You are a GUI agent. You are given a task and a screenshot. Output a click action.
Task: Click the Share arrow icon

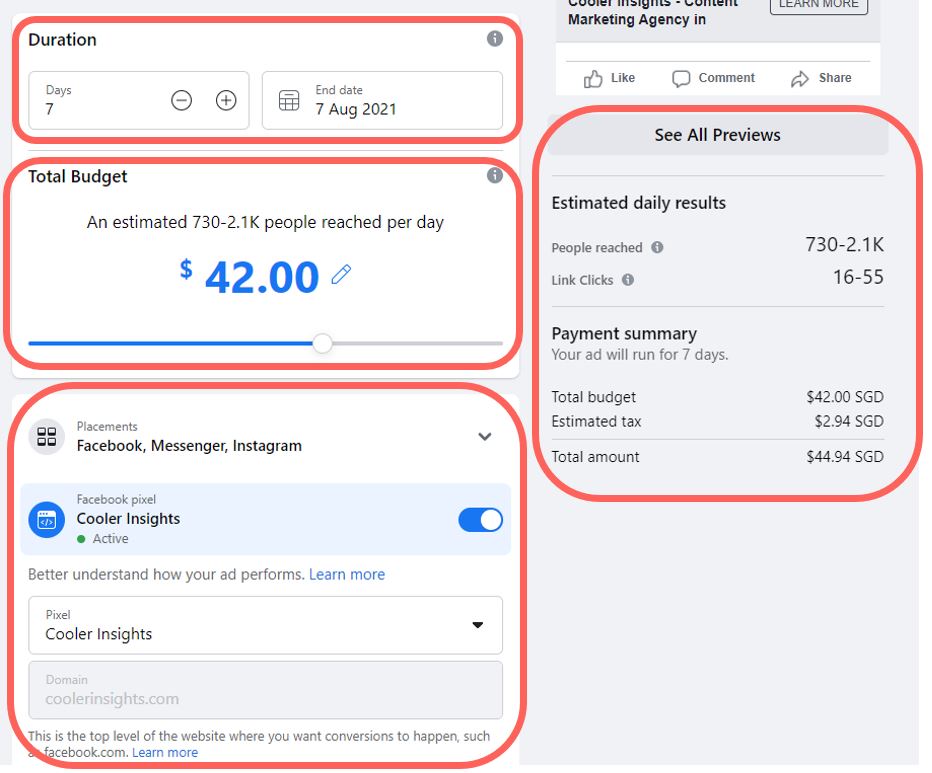click(x=800, y=78)
